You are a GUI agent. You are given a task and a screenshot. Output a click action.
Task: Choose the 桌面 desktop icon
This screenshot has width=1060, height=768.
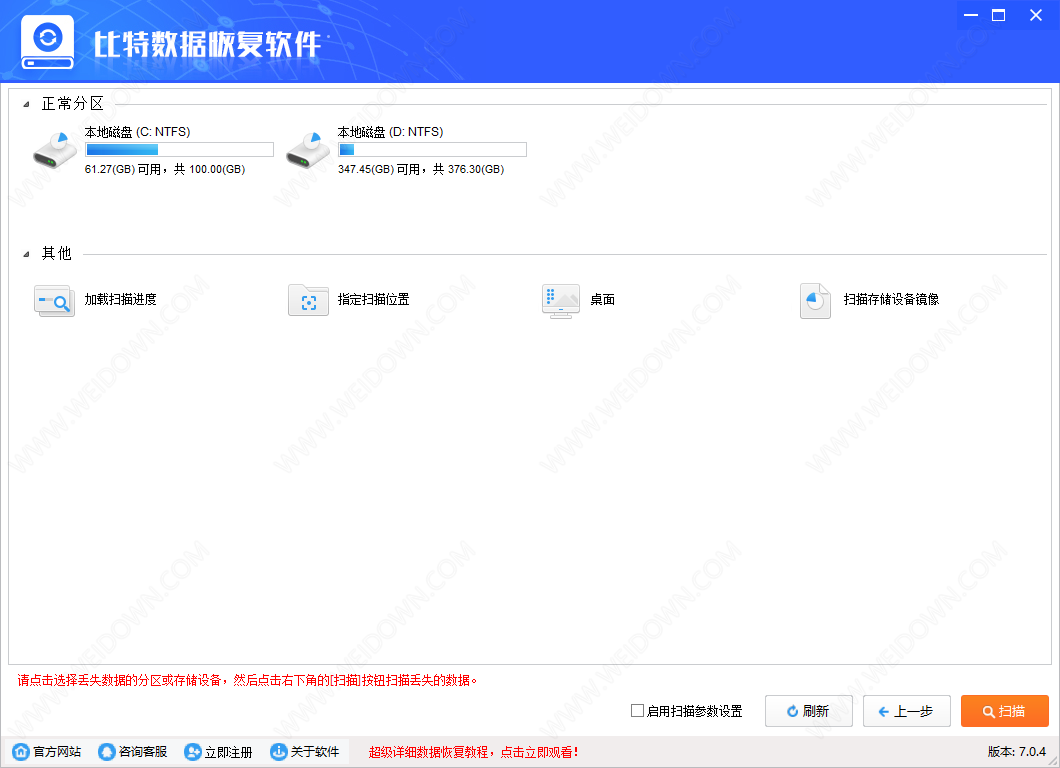coord(560,300)
